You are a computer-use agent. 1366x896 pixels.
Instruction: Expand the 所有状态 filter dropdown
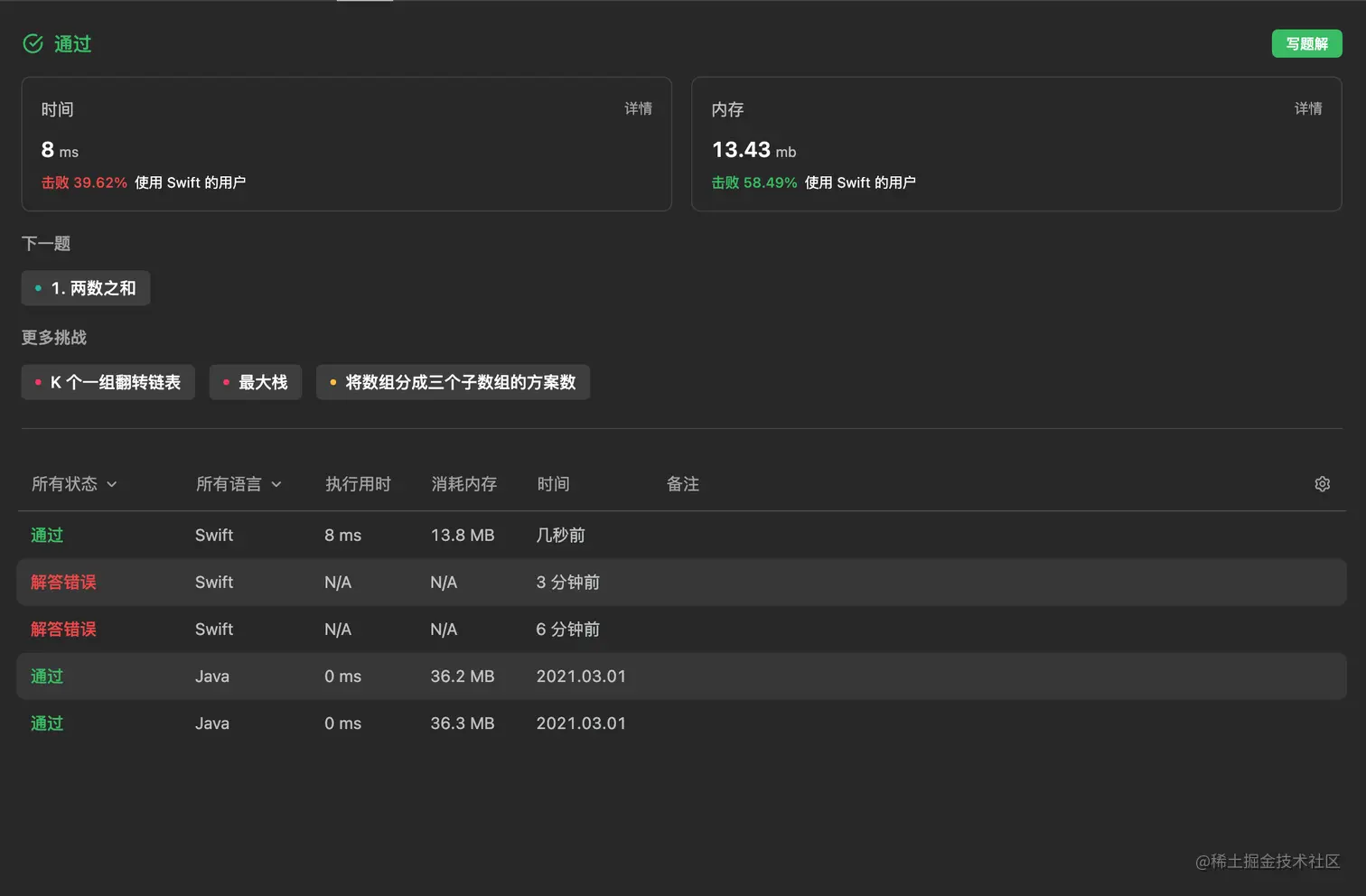(74, 484)
